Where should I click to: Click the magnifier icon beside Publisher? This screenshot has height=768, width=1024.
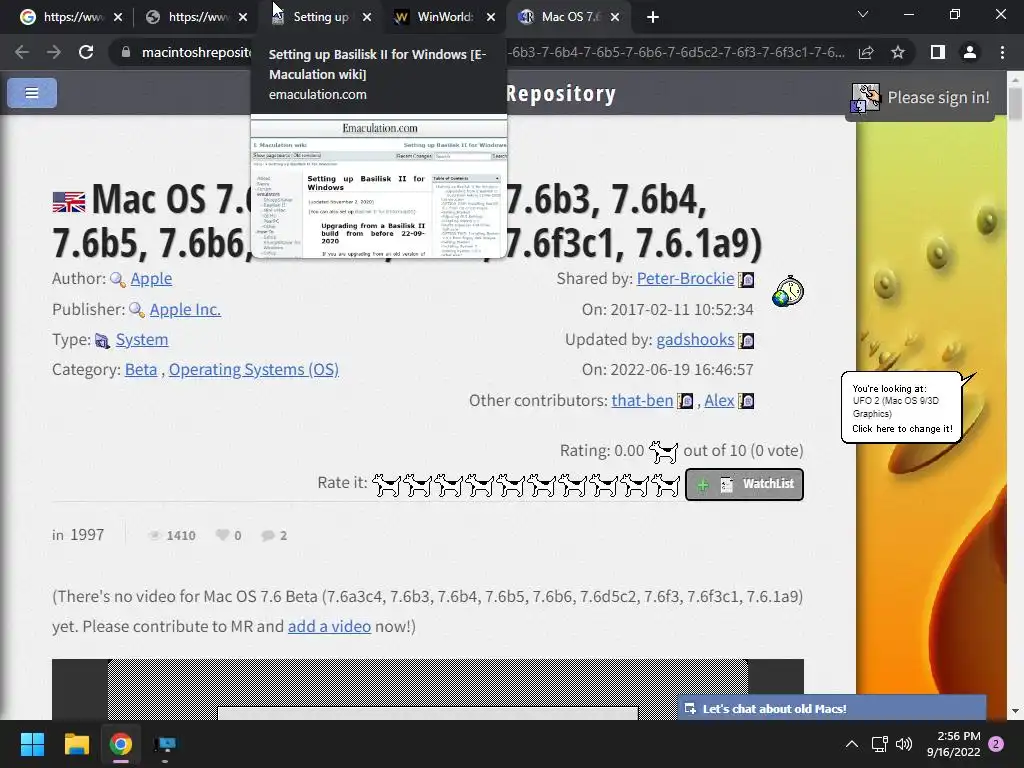click(137, 310)
